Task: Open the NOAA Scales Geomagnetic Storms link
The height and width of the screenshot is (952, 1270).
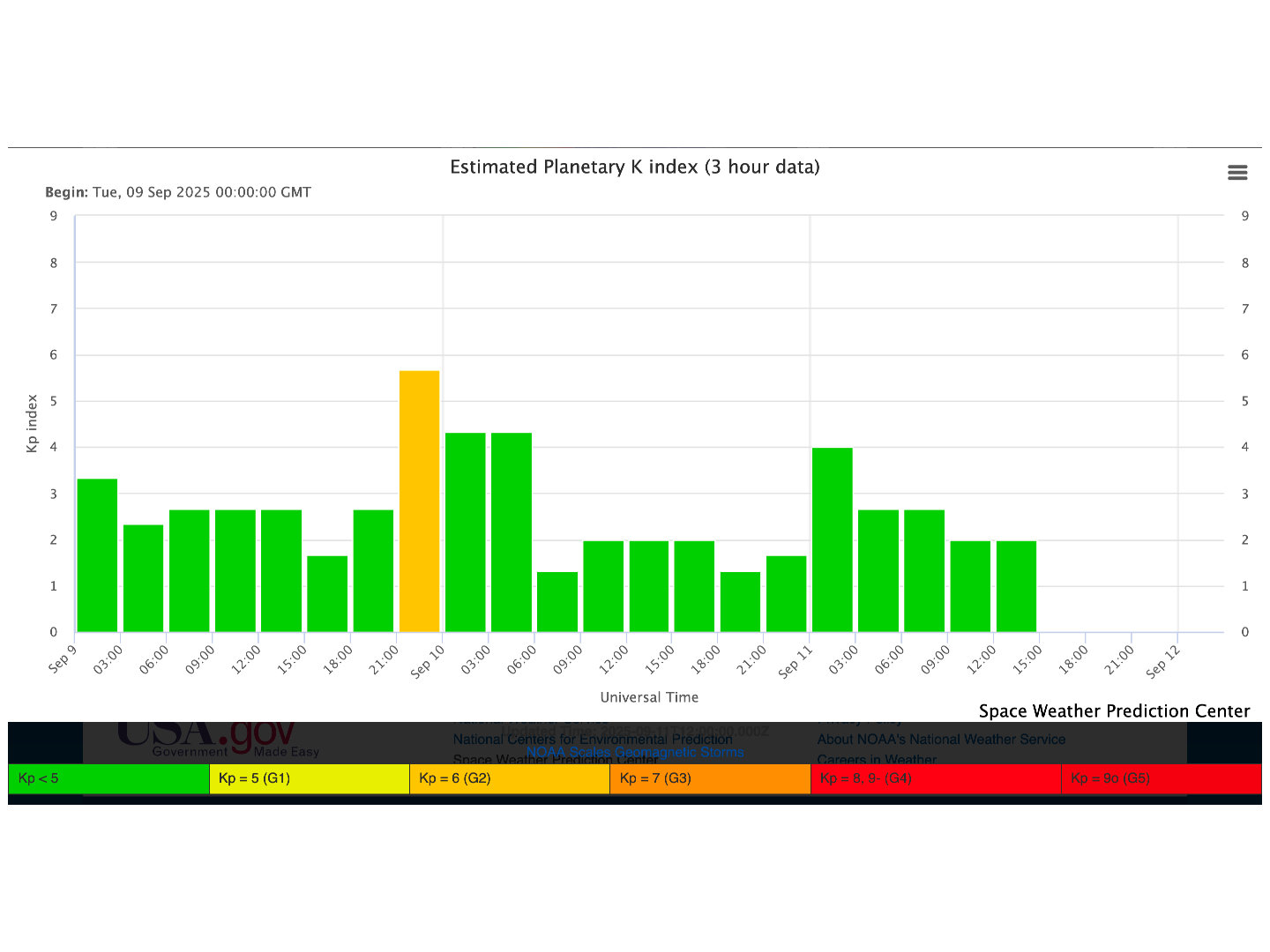Action: (635, 752)
